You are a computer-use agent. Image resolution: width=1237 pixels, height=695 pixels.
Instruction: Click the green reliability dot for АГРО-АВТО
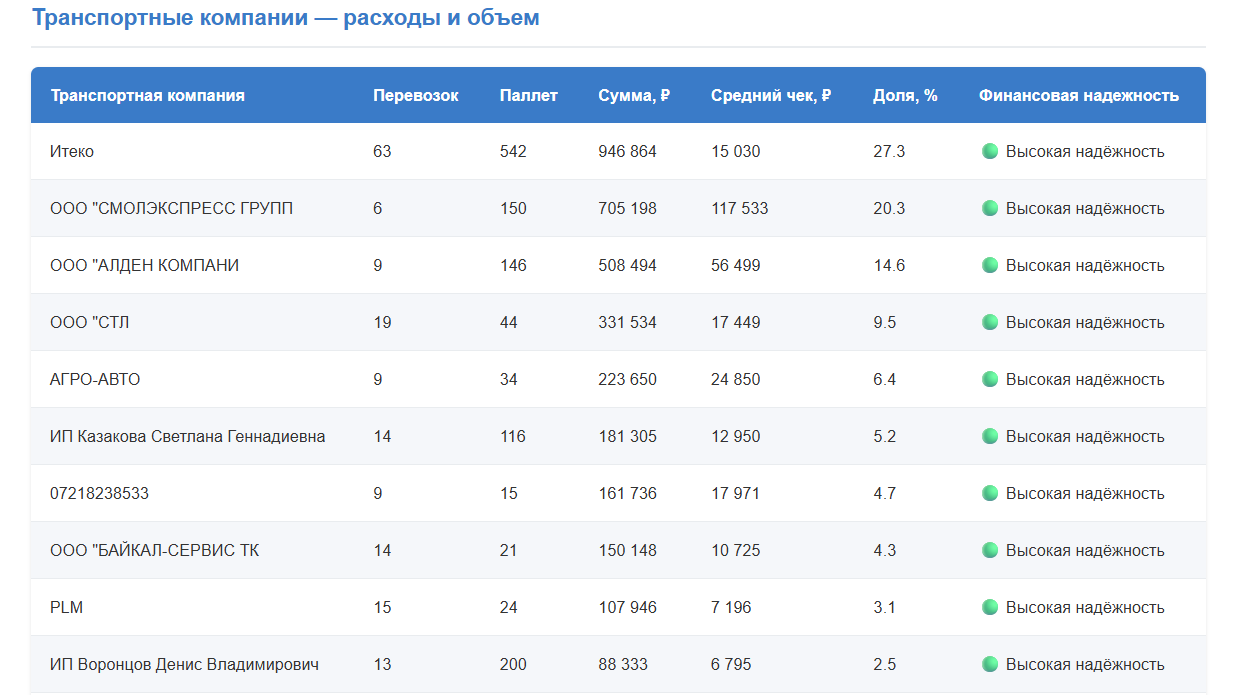click(990, 379)
